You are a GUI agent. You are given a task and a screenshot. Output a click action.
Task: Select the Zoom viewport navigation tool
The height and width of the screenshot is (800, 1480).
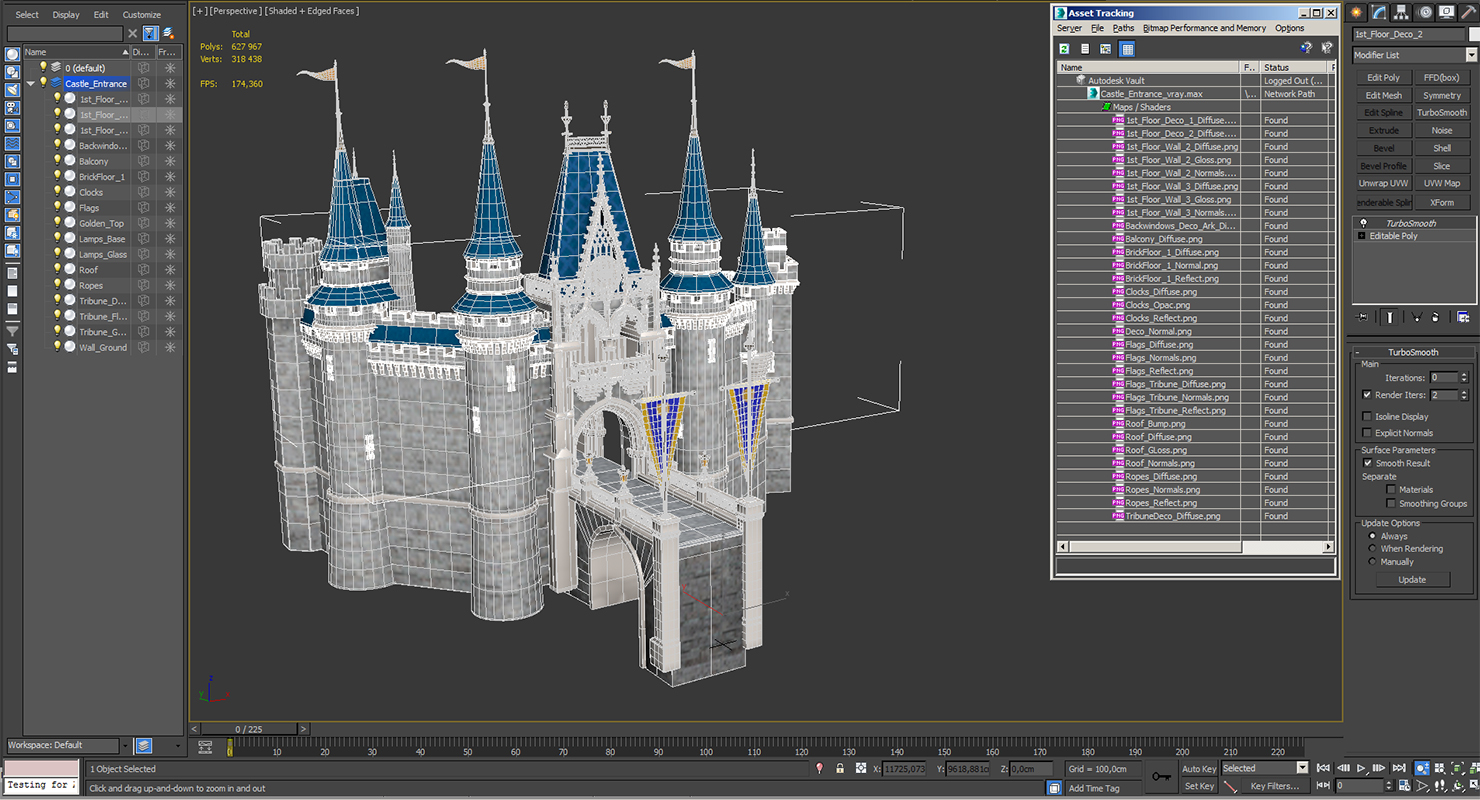pos(1422,768)
